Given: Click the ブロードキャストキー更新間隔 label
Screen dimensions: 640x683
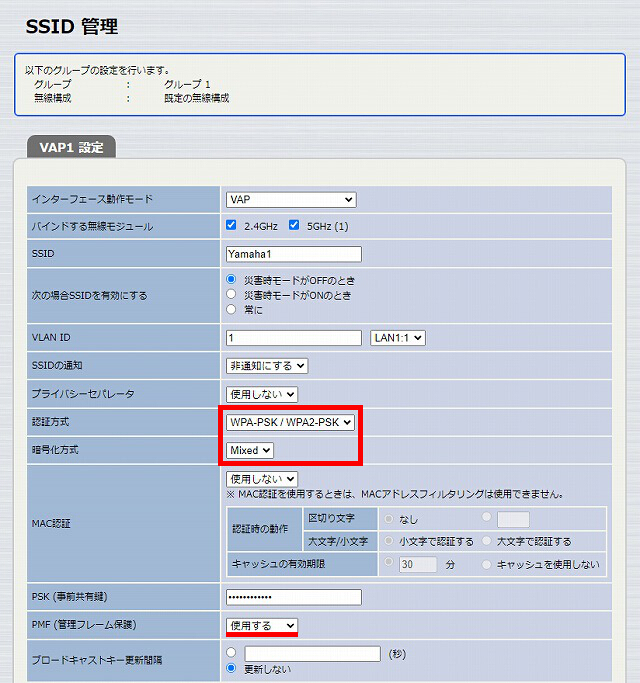Looking at the screenshot, I should pos(97,660).
